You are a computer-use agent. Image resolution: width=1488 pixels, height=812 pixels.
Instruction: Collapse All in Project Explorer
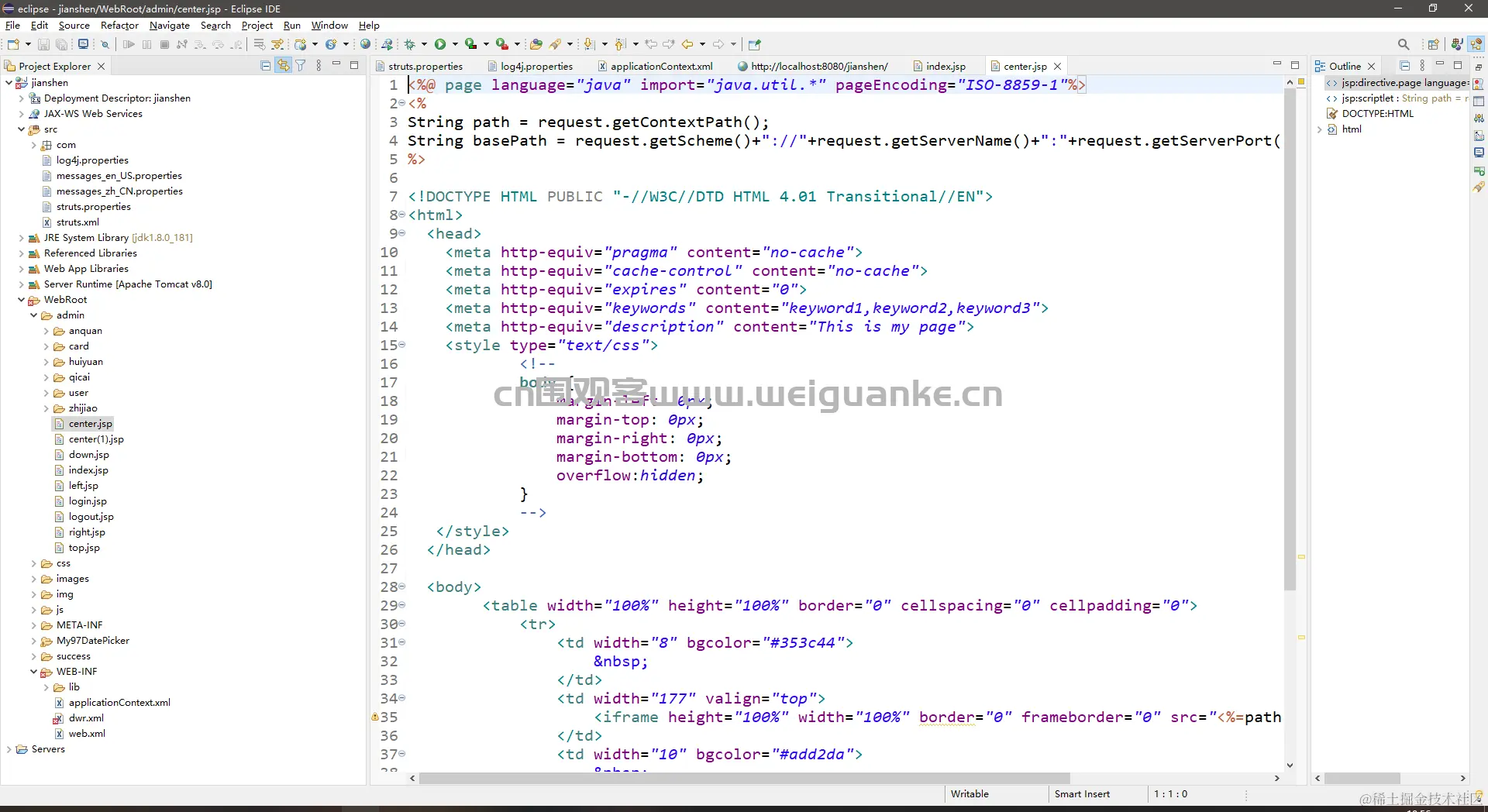coord(266,66)
